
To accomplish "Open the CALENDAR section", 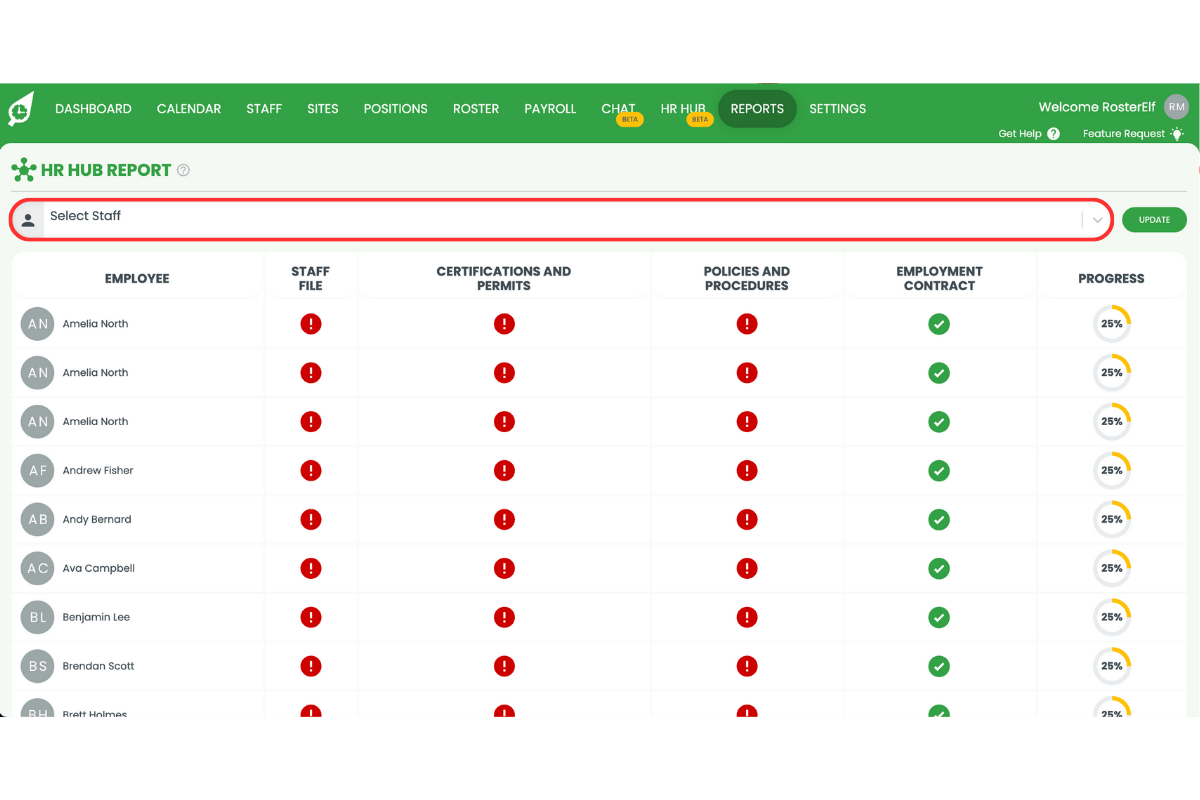I will pos(188,108).
